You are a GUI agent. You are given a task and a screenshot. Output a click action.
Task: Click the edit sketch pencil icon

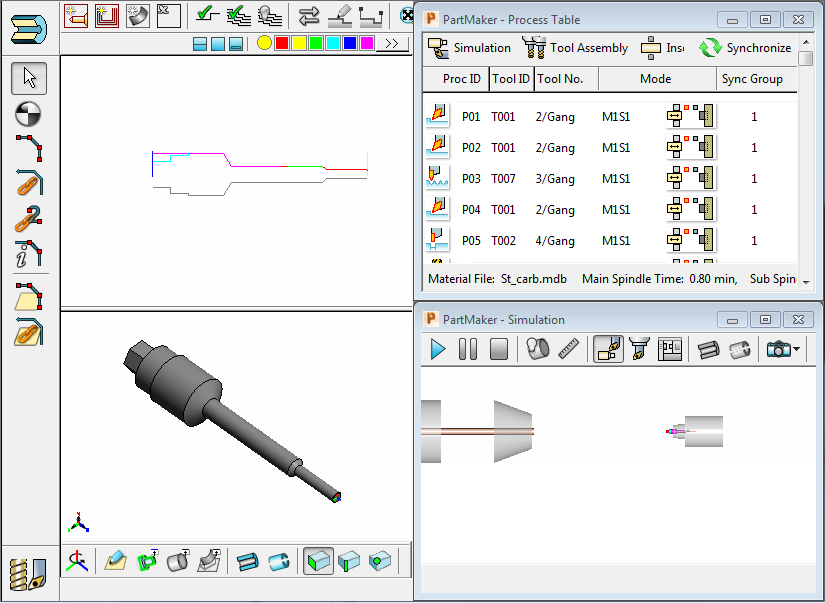(x=115, y=561)
